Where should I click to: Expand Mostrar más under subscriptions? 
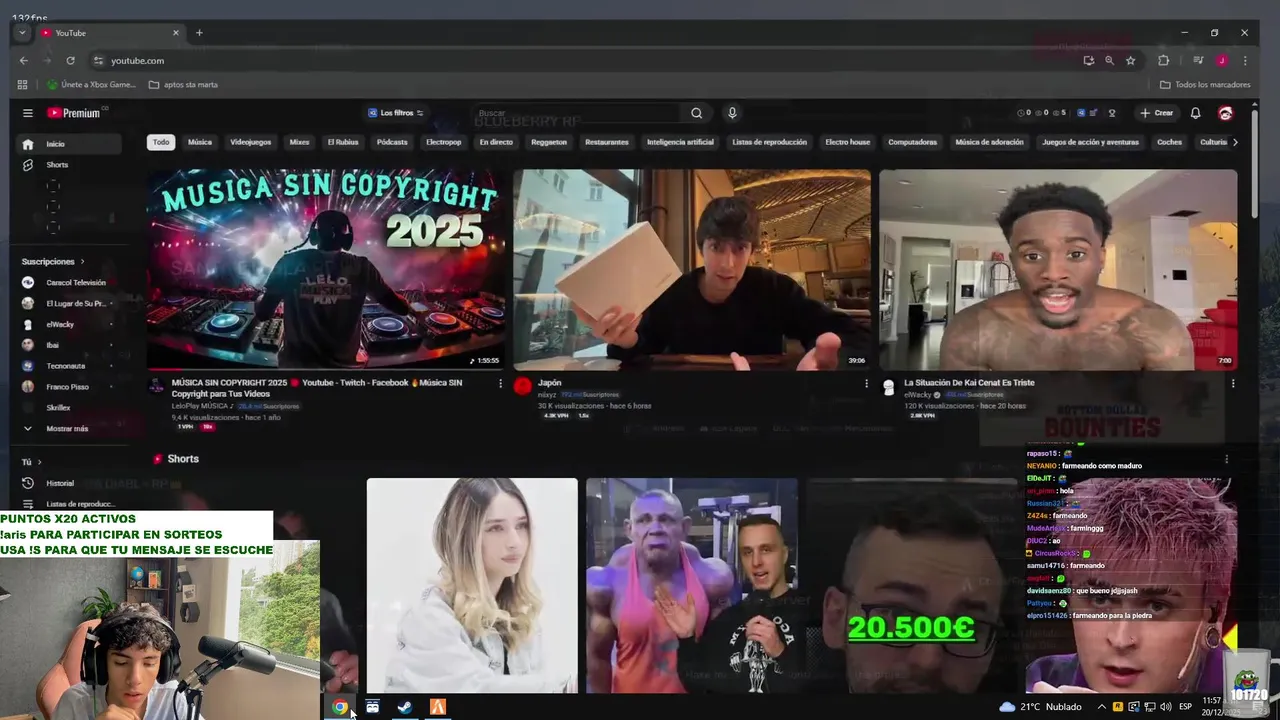(x=66, y=428)
